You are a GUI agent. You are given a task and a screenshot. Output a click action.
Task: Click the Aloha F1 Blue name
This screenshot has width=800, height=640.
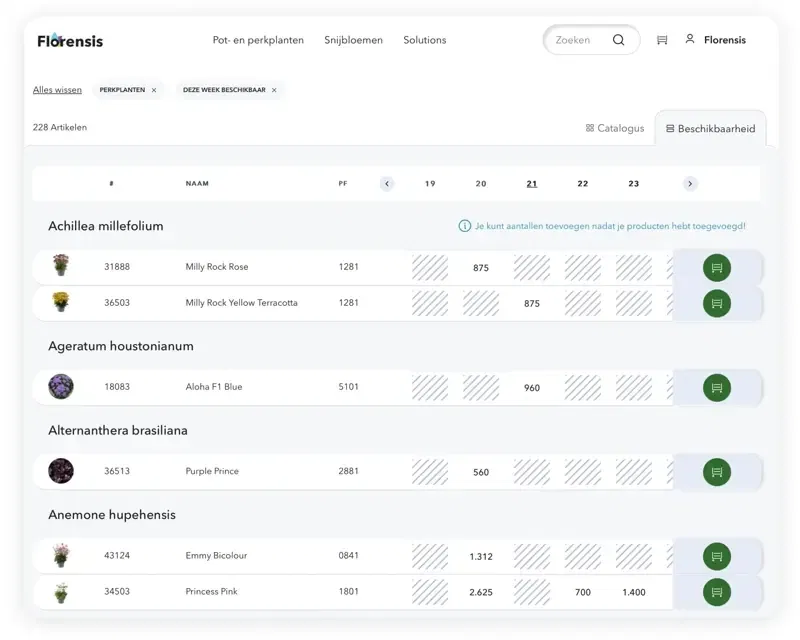tap(214, 387)
